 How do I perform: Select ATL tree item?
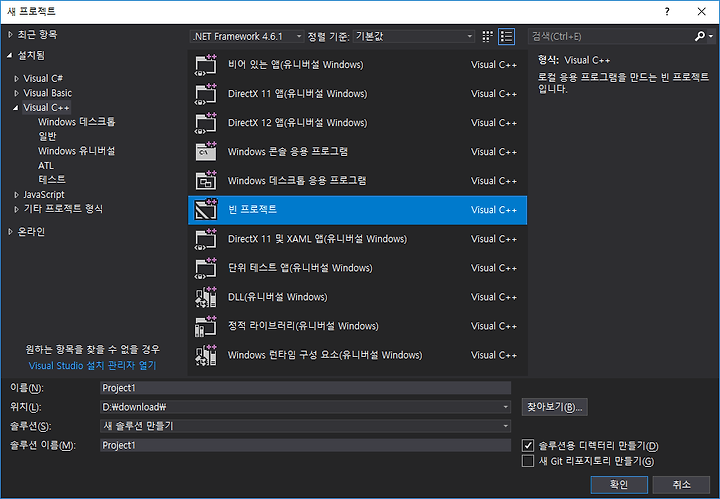pyautogui.click(x=45, y=166)
